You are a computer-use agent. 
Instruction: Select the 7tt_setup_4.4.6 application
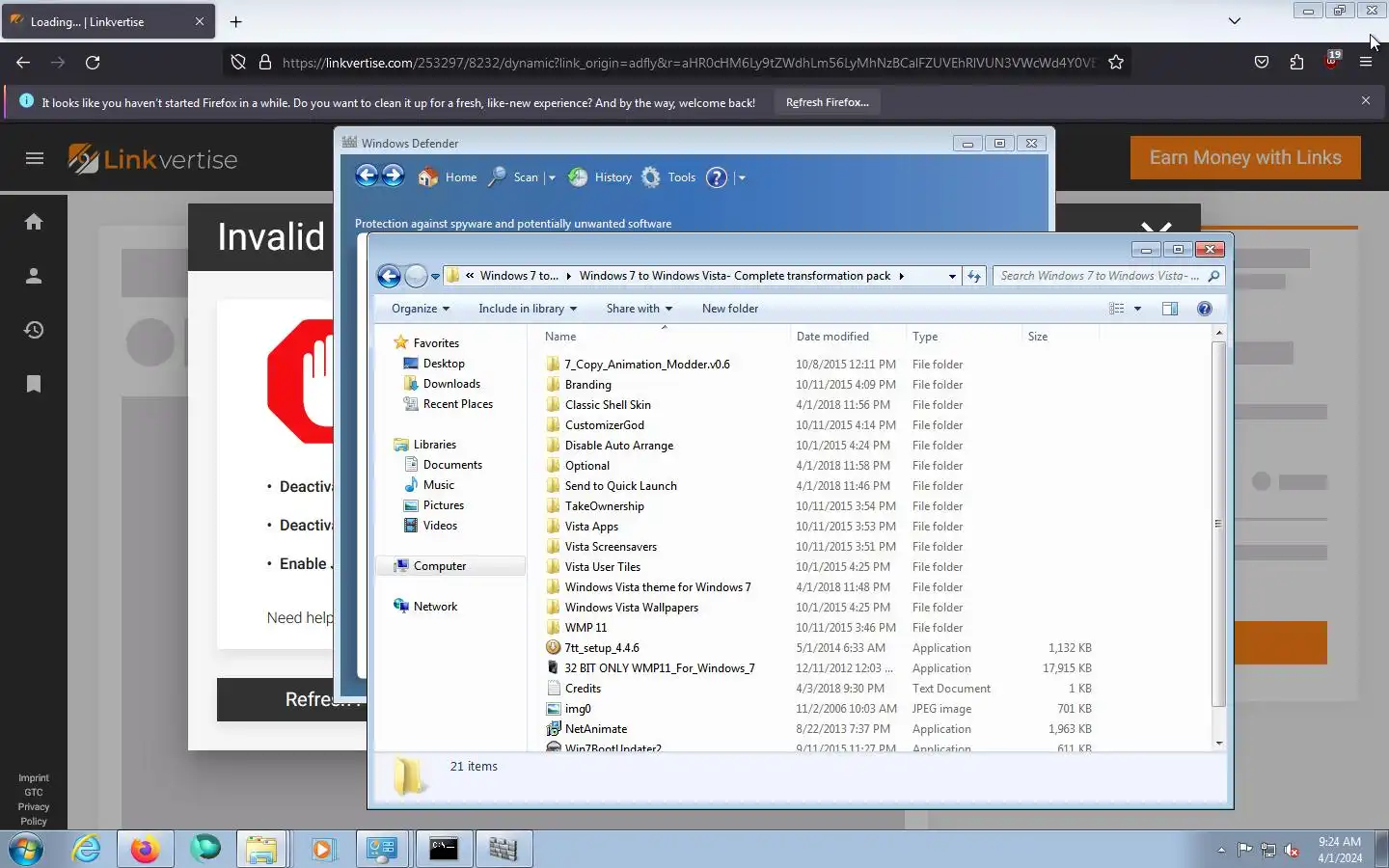tap(602, 648)
